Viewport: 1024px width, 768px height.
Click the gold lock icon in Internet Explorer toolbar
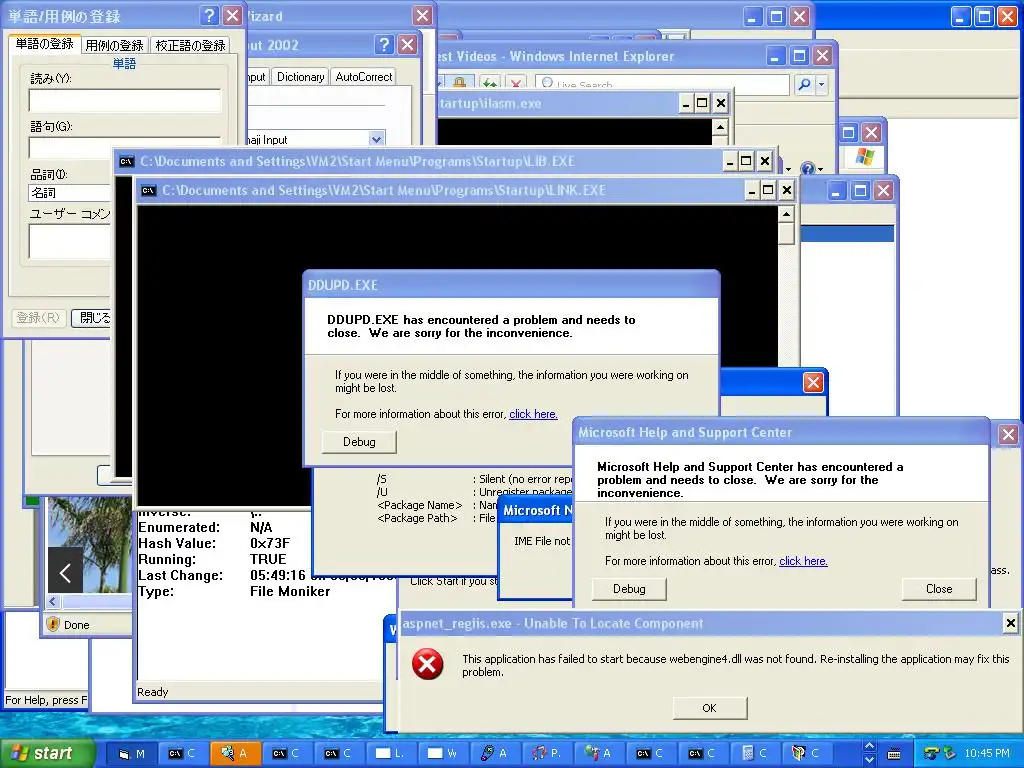459,83
